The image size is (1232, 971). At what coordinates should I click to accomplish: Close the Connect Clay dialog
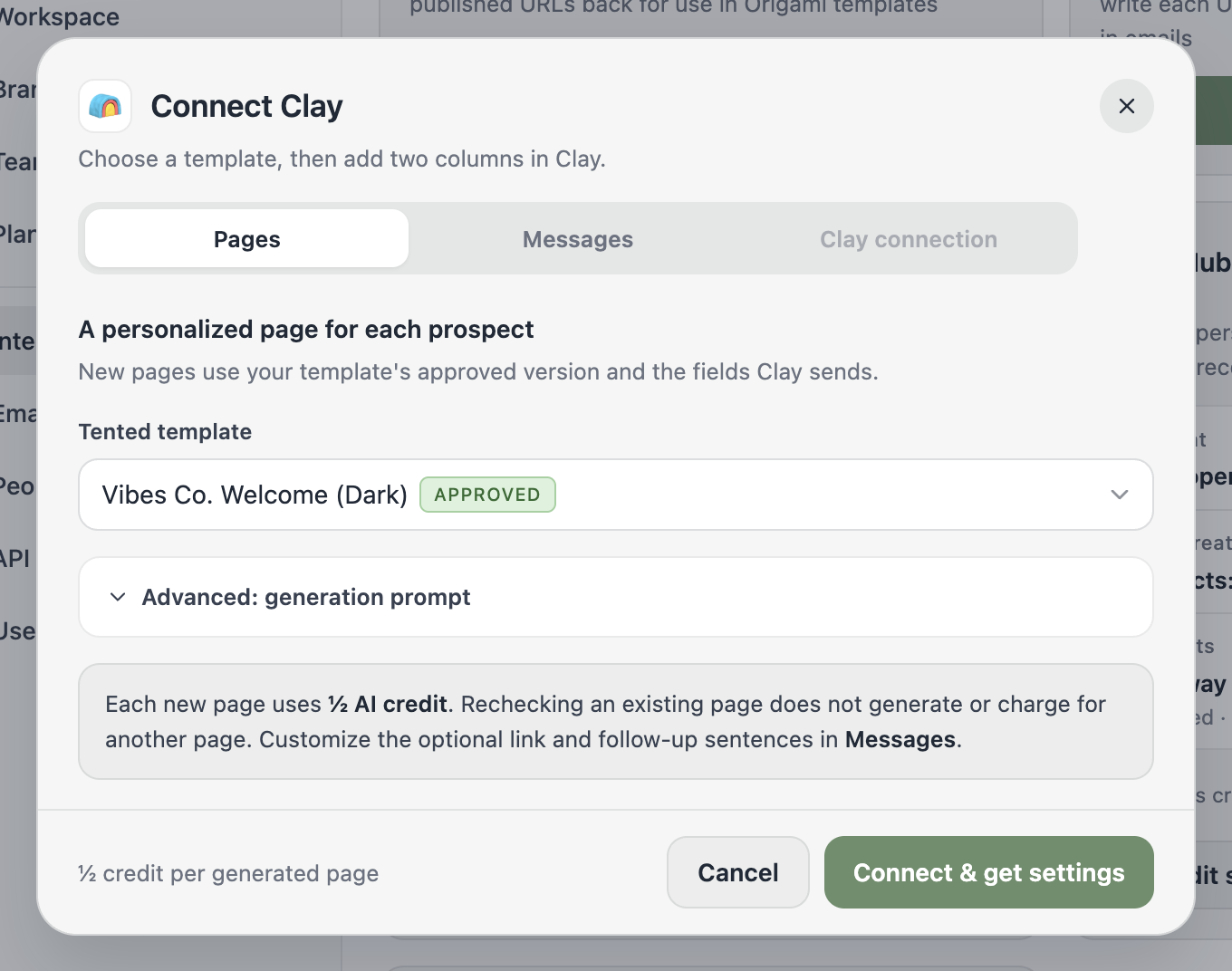1126,106
